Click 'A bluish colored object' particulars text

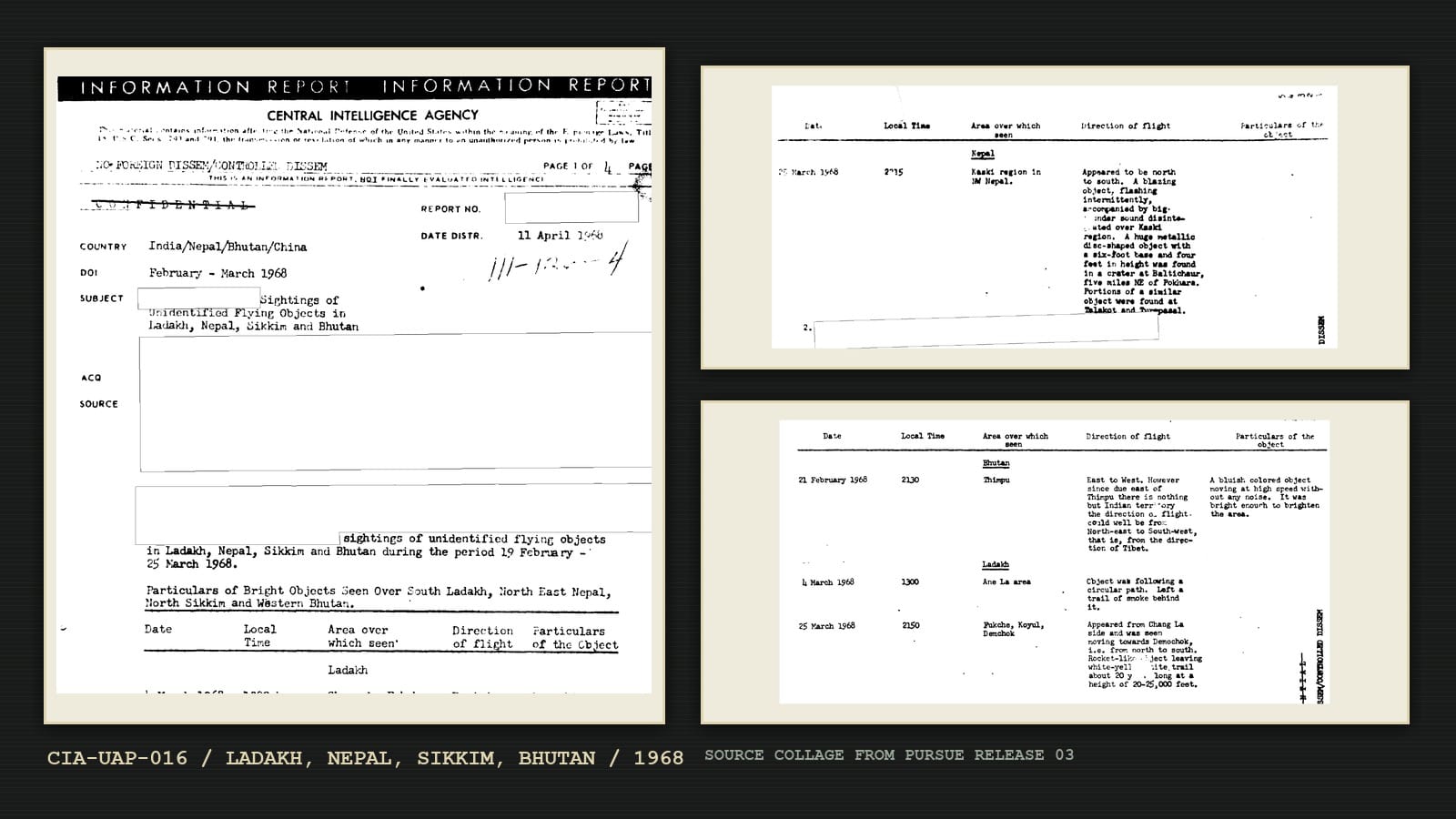point(1260,480)
